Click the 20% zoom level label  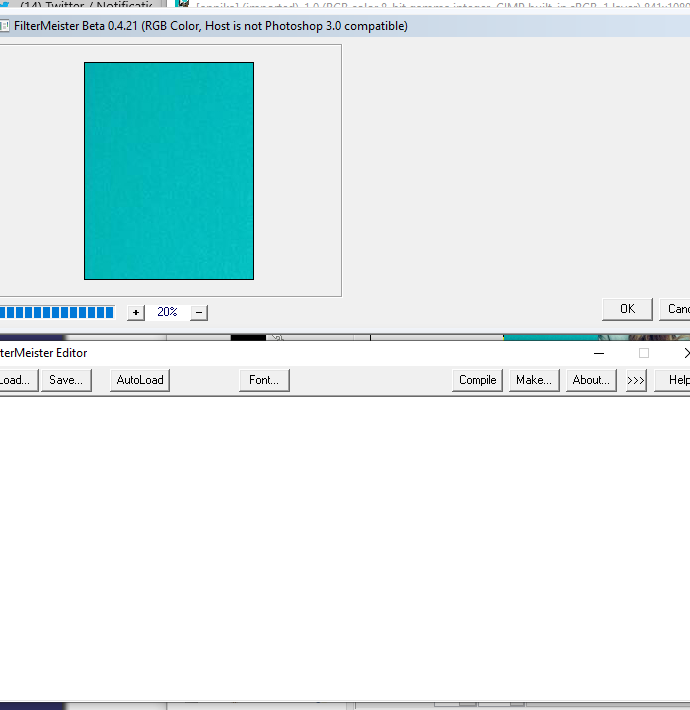click(167, 312)
